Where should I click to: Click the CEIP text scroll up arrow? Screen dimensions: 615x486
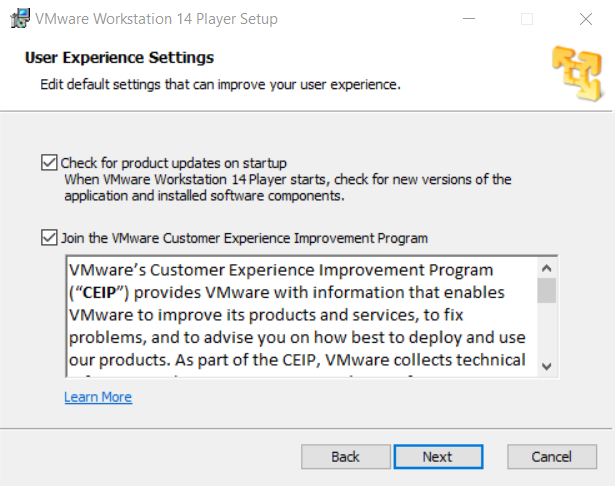pyautogui.click(x=546, y=268)
